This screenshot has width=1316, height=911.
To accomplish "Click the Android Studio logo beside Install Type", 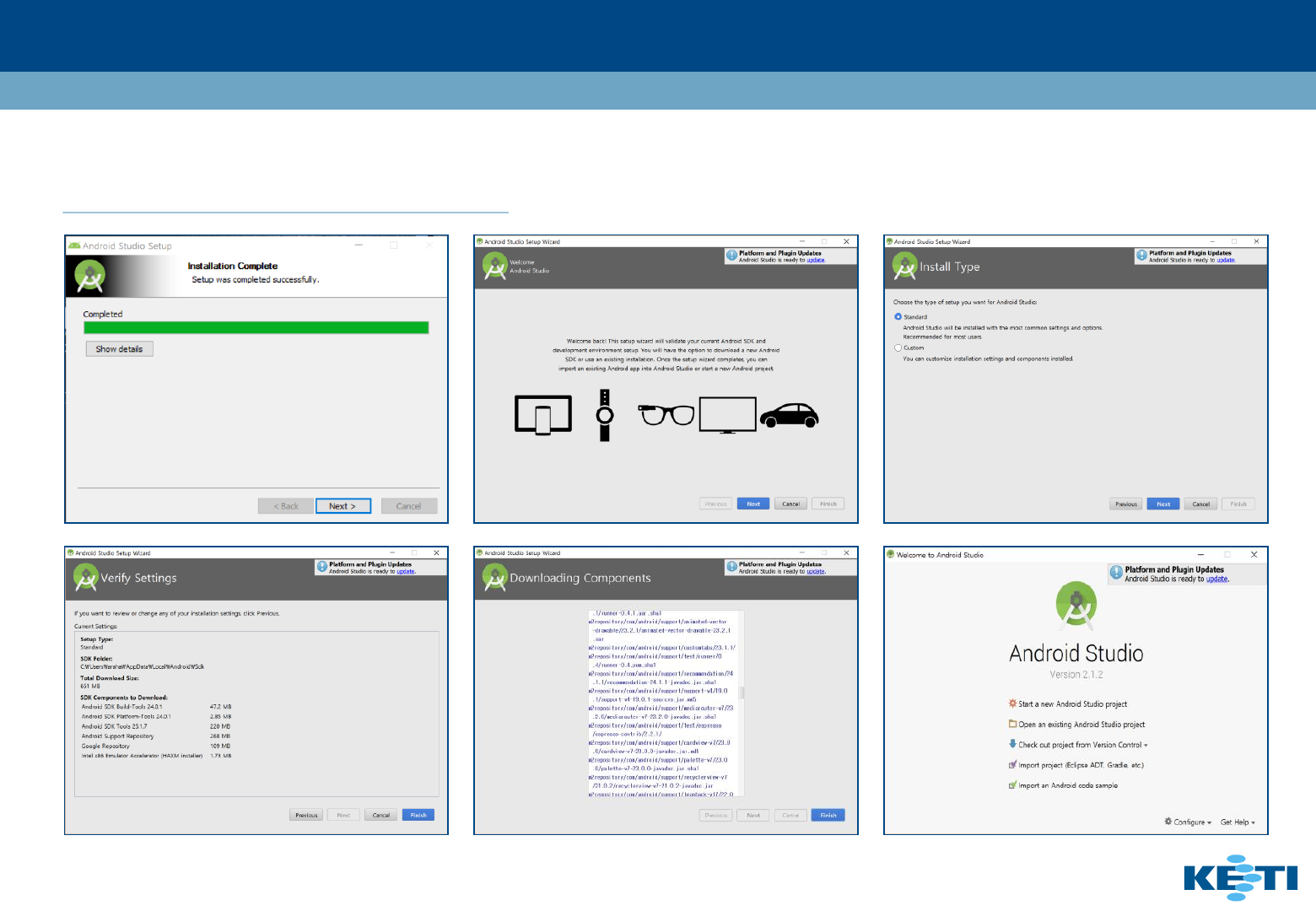I will point(905,267).
